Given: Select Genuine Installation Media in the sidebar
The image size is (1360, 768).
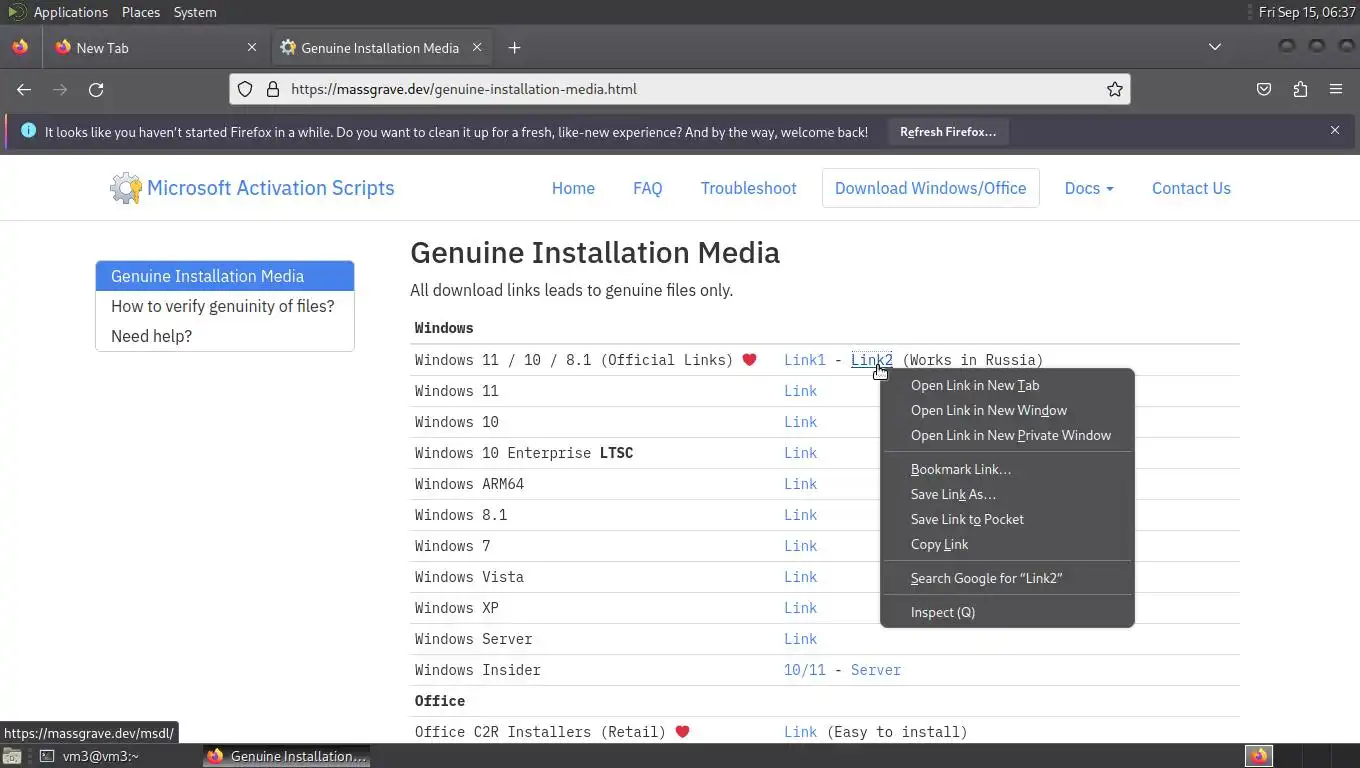Looking at the screenshot, I should coord(225,276).
